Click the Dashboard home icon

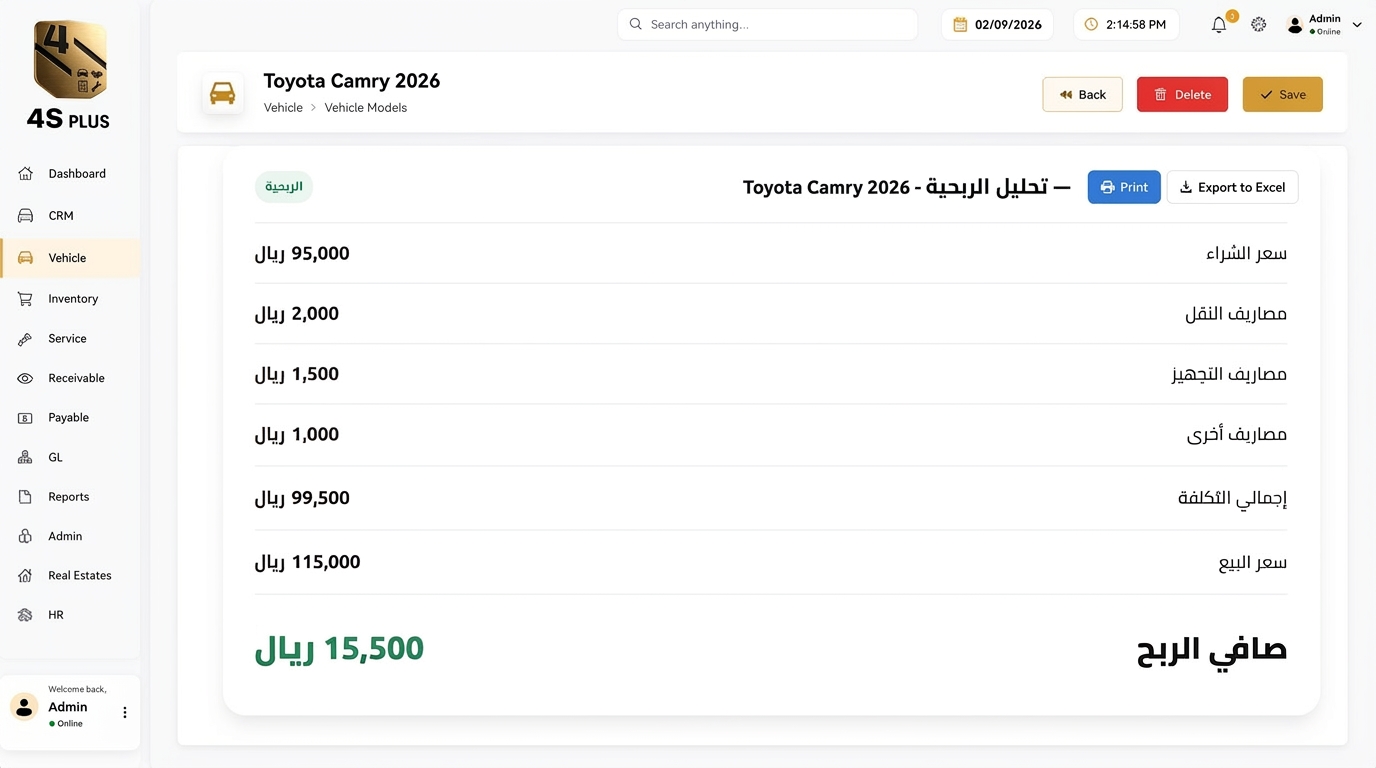tap(26, 173)
